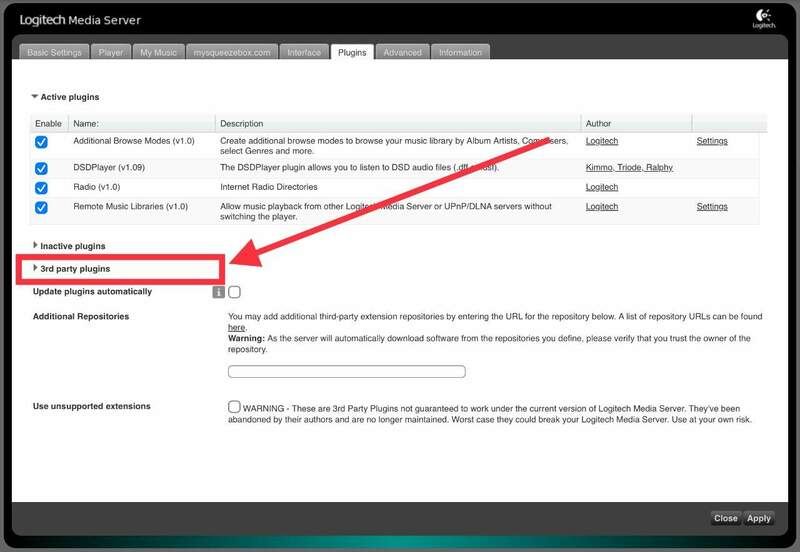Go to the Advanced tab
800x552 pixels.
click(x=403, y=52)
